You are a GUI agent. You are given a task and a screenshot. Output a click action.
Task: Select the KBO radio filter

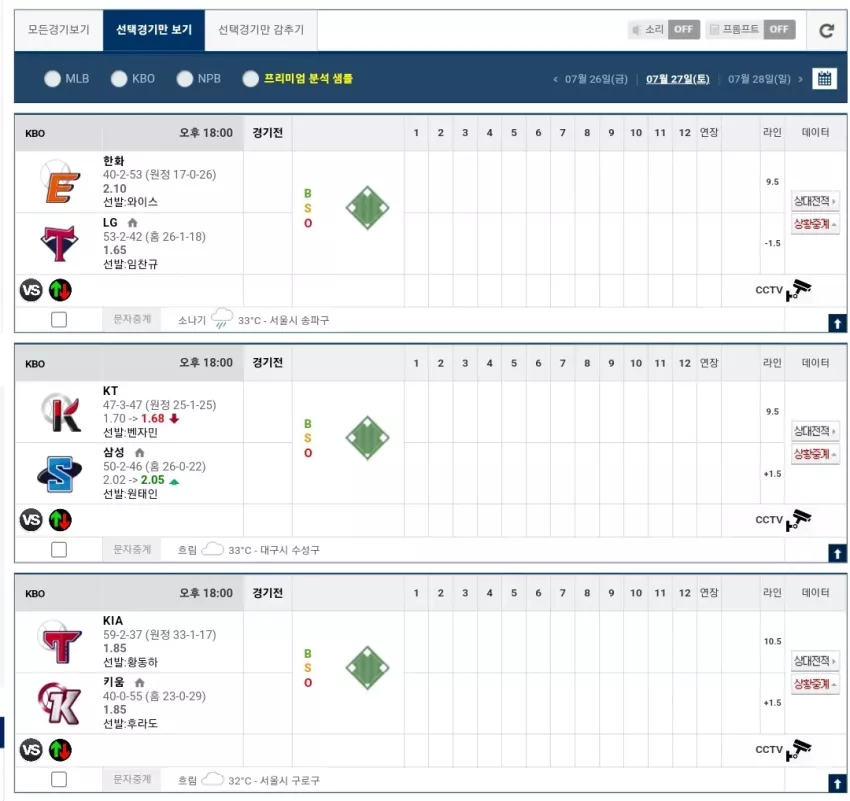click(119, 79)
